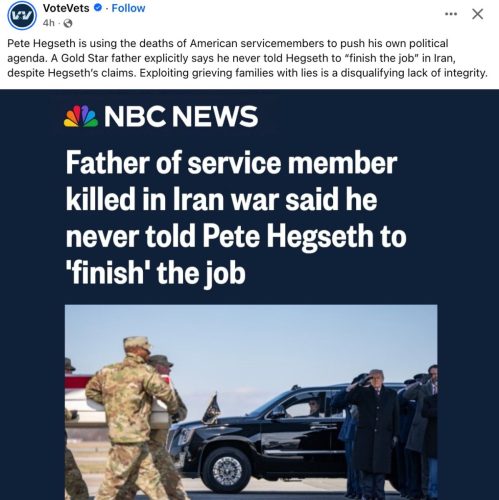
Task: Click the saluting man in dark coat
Action: coord(375,430)
